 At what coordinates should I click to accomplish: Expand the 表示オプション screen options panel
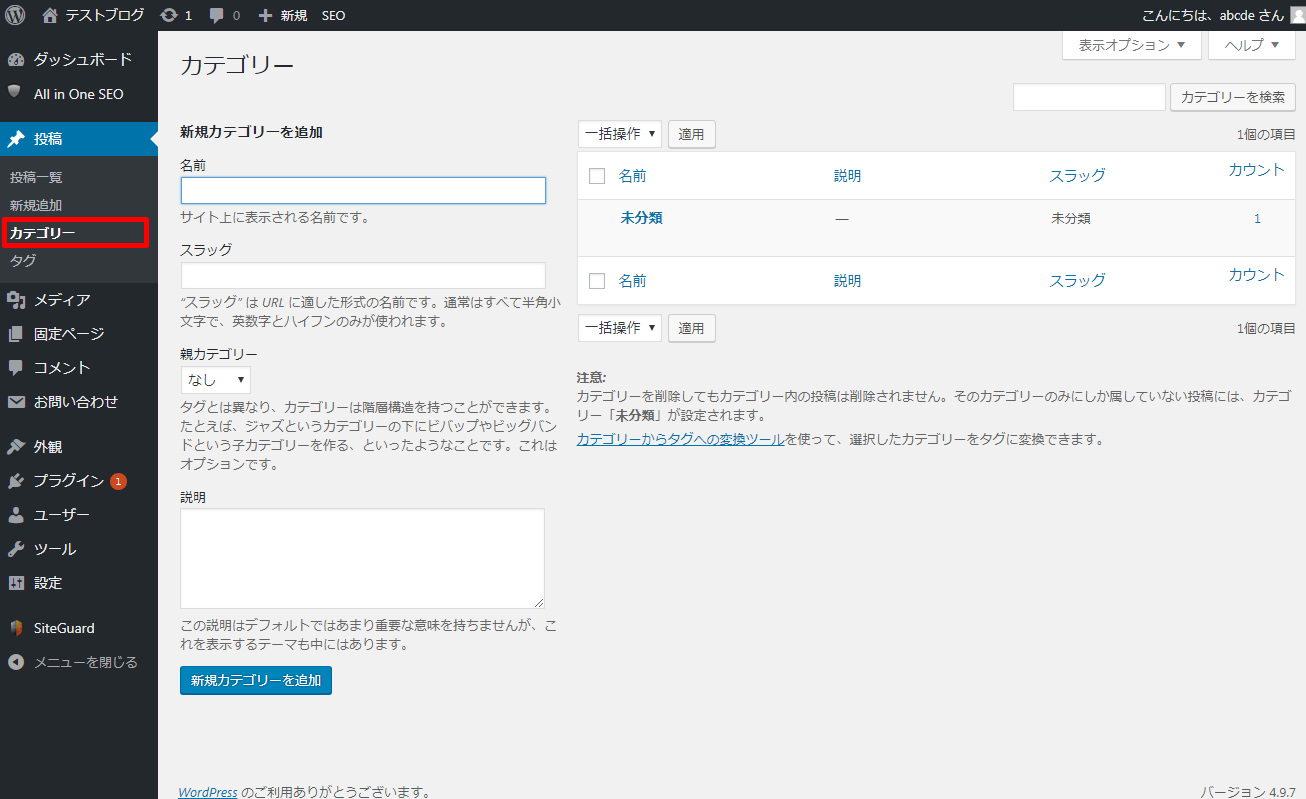tap(1131, 45)
